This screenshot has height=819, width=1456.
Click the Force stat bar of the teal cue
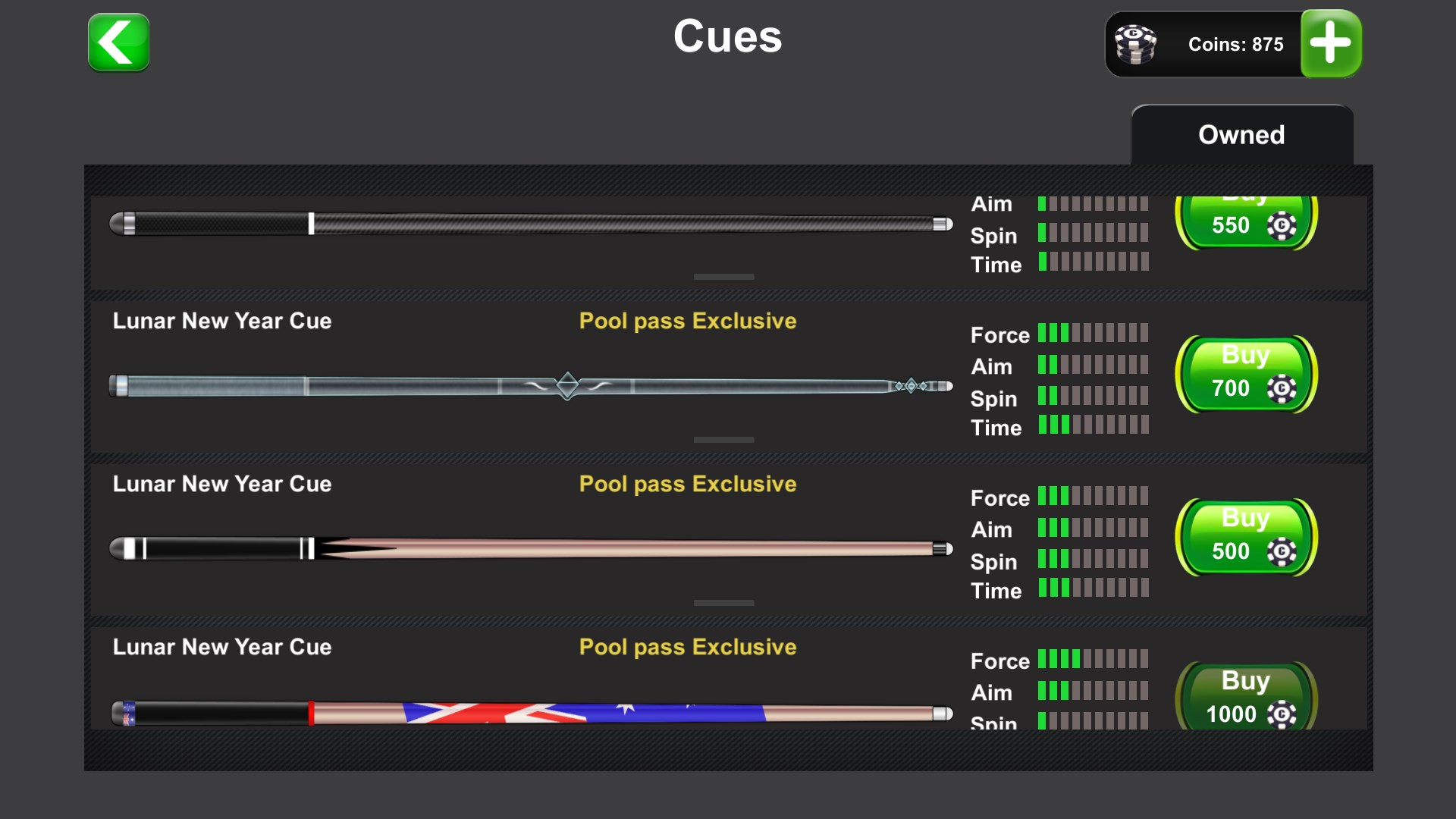[x=1093, y=334]
